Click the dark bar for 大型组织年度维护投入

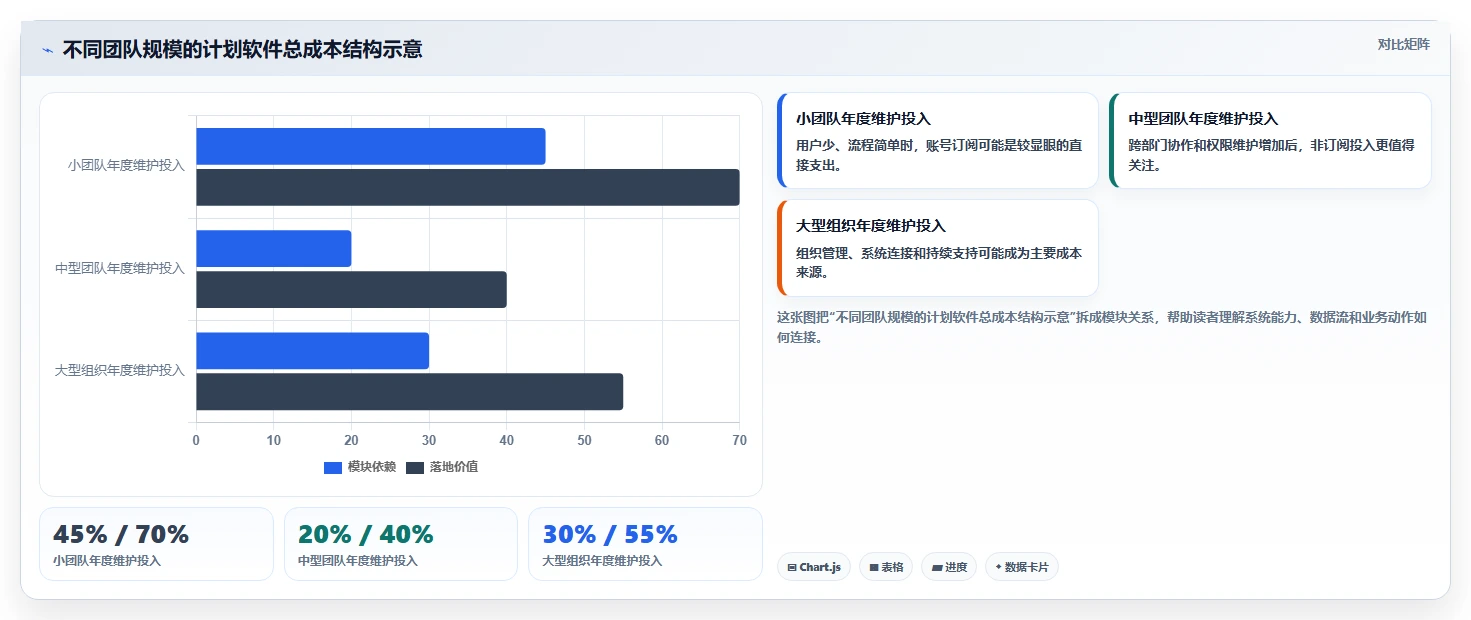tap(409, 391)
